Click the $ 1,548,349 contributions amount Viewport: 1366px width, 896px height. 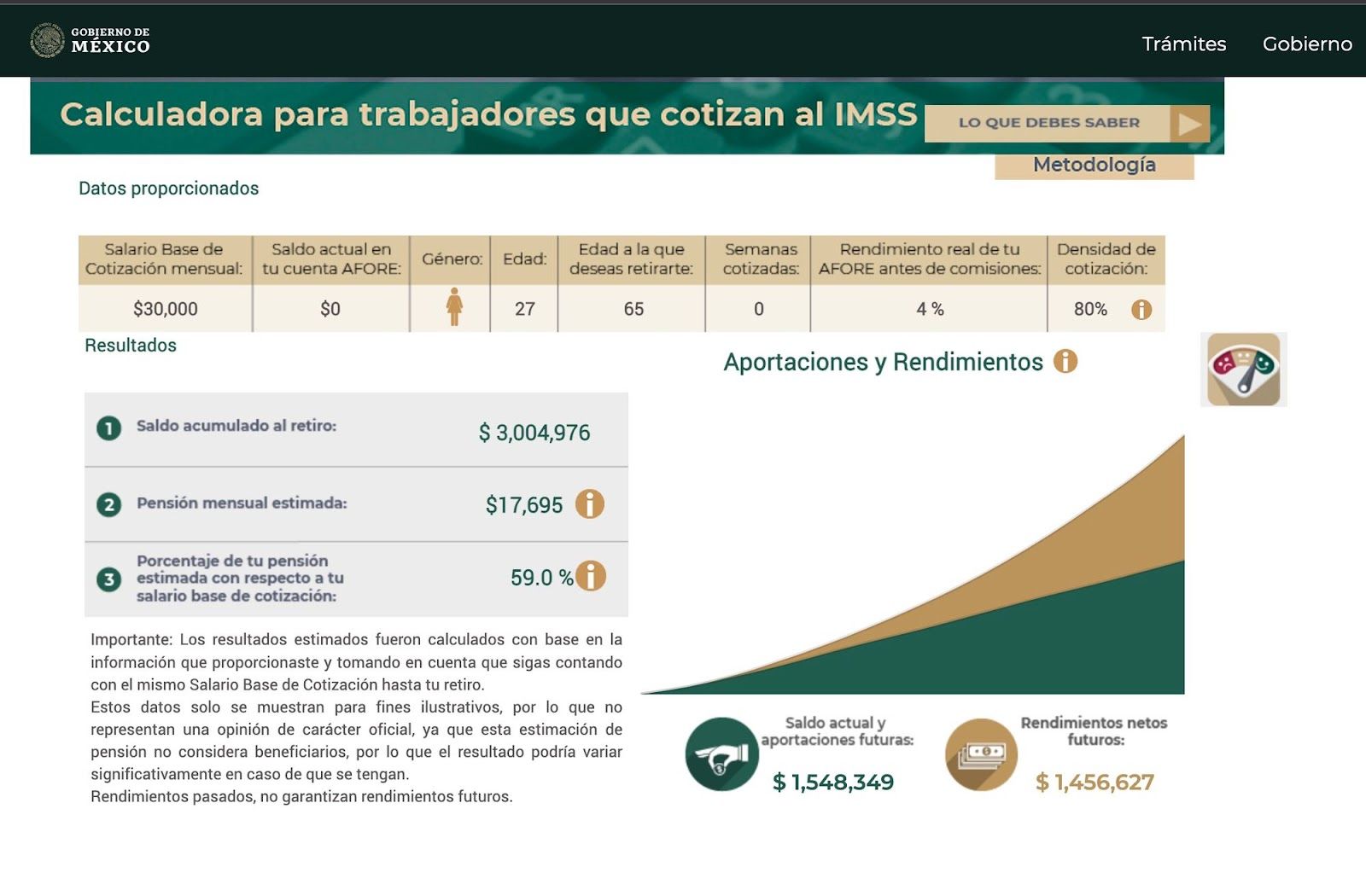(833, 782)
